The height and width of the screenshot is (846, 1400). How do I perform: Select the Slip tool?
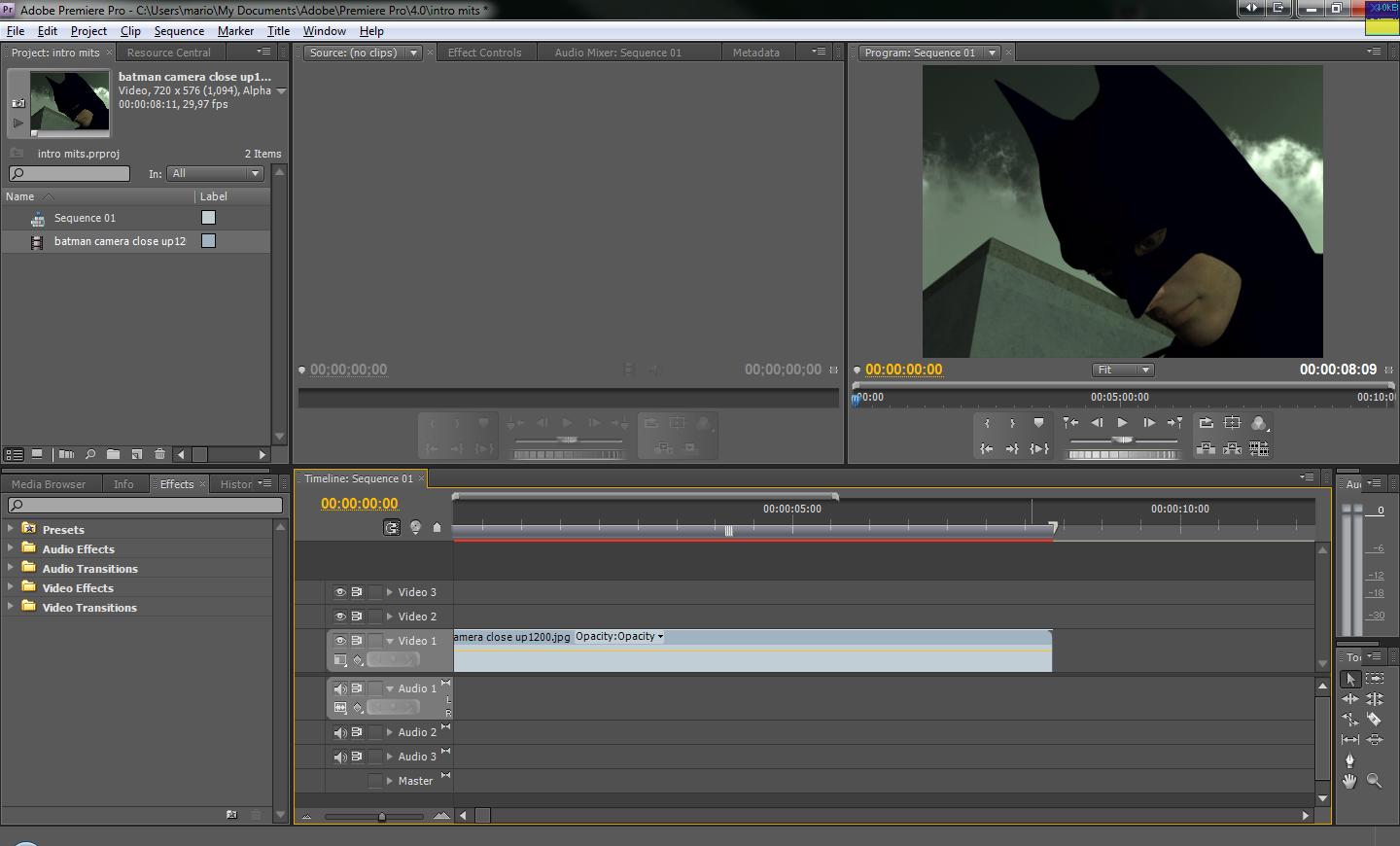(1350, 740)
